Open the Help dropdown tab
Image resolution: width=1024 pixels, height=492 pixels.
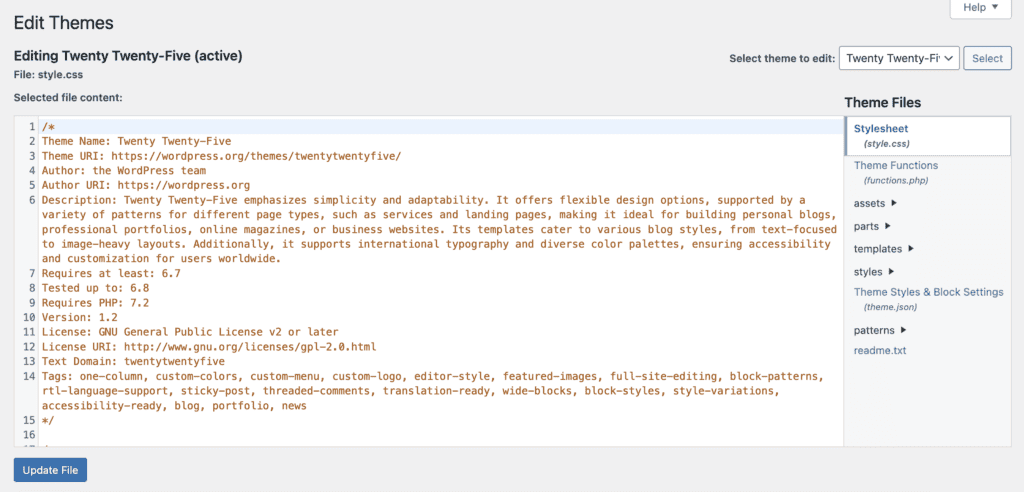(980, 8)
